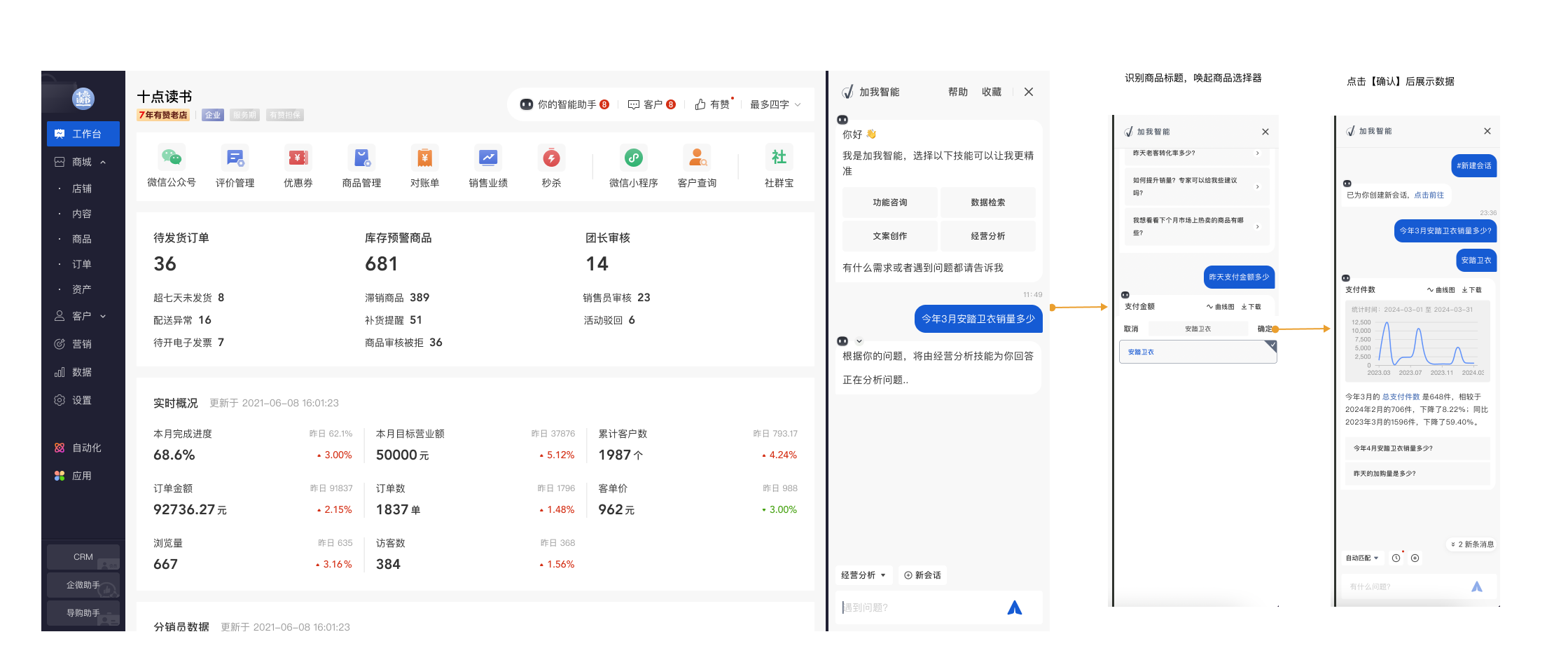Open the 微信小程序 icon
The image size is (1568, 653).
(633, 158)
